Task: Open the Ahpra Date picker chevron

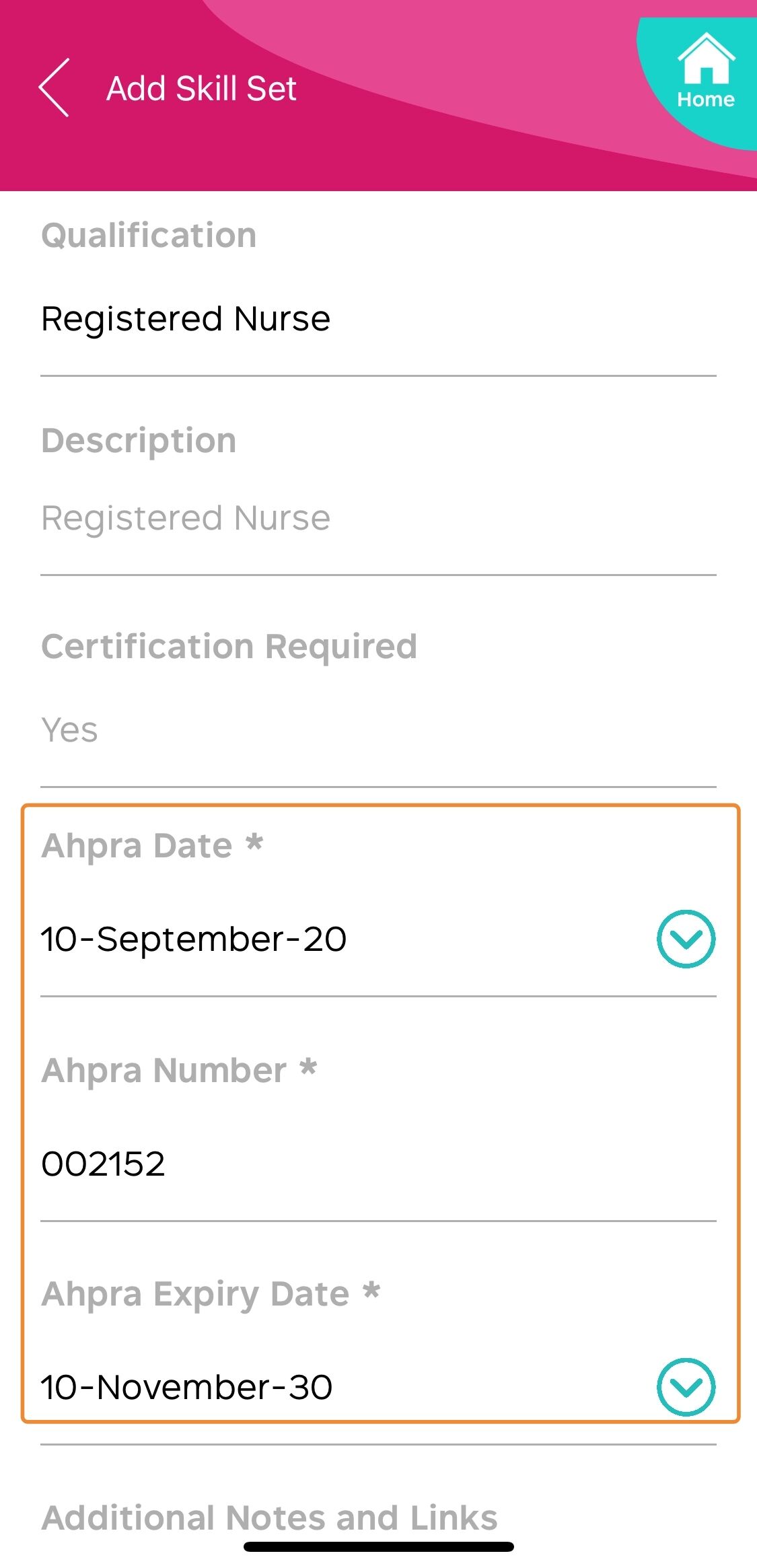Action: (x=686, y=939)
